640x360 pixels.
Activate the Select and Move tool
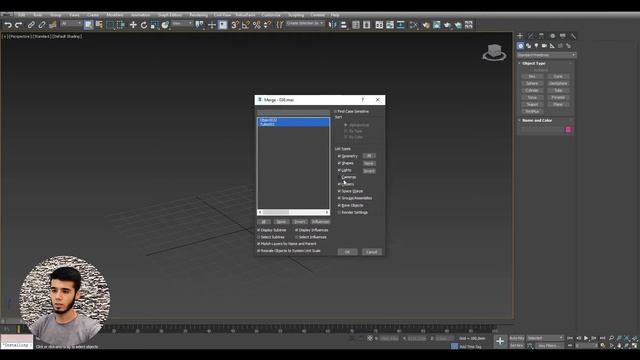[x=133, y=25]
